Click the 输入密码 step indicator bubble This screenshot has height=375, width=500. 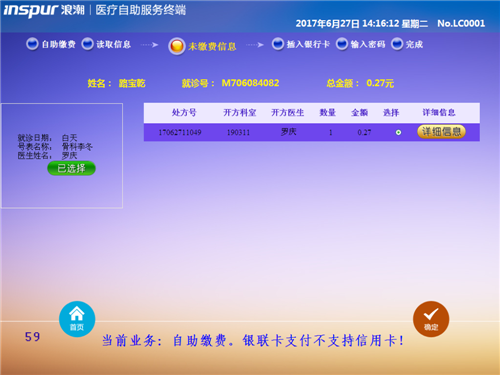(342, 44)
